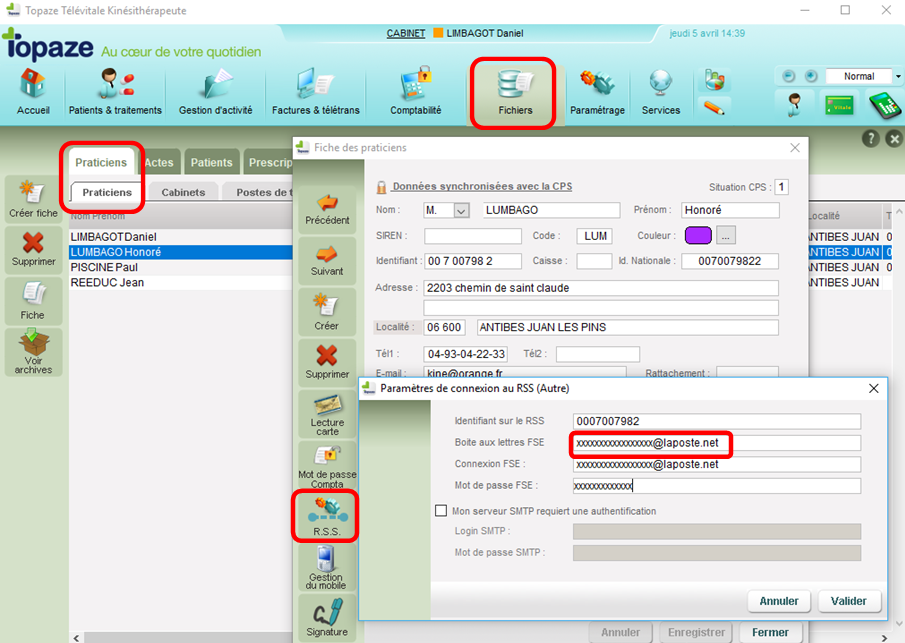This screenshot has width=905, height=643.
Task: Click the ellipsis button next to Couleur
Action: pos(726,235)
